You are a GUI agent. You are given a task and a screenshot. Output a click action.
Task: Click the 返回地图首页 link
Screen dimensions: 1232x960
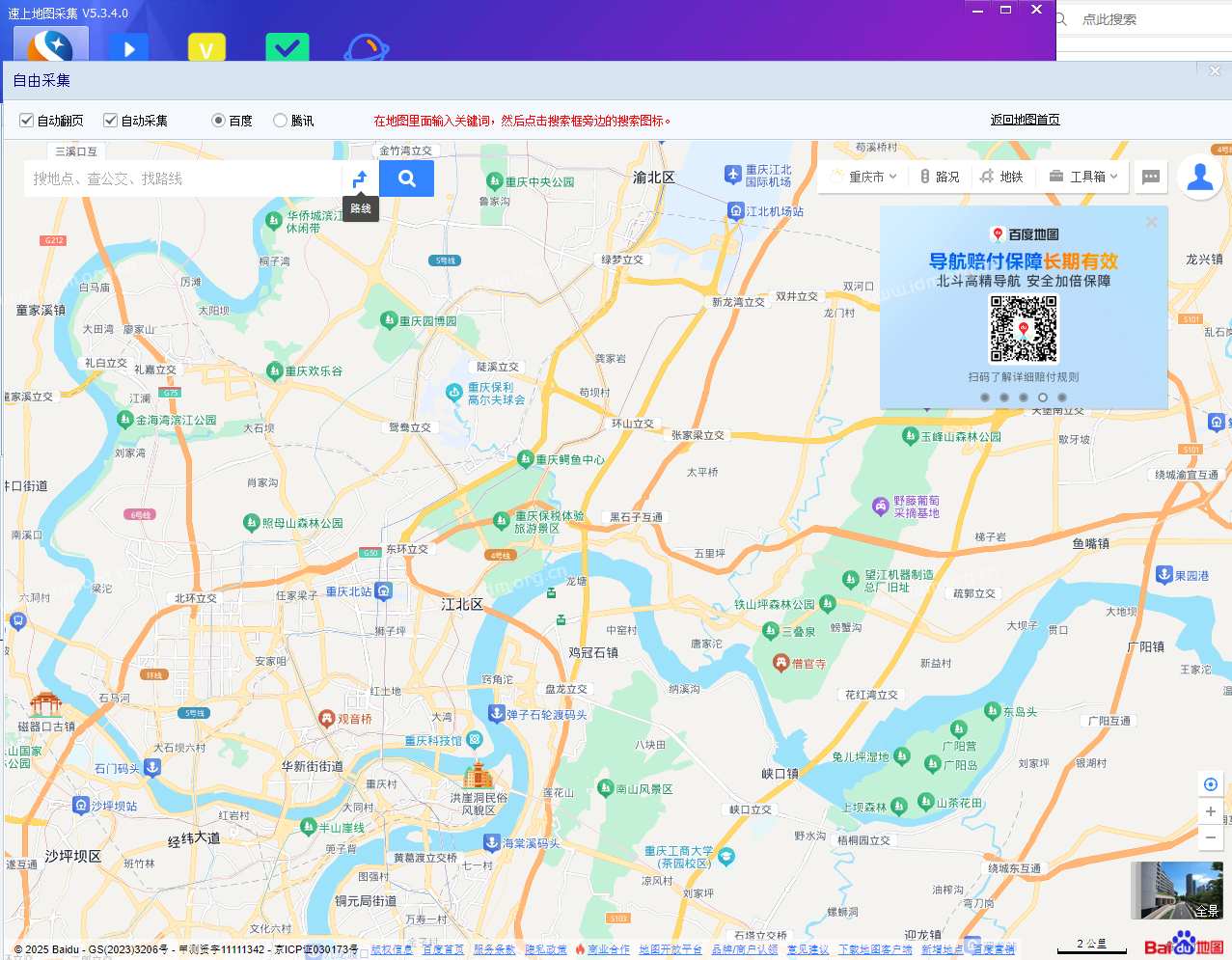[1025, 120]
